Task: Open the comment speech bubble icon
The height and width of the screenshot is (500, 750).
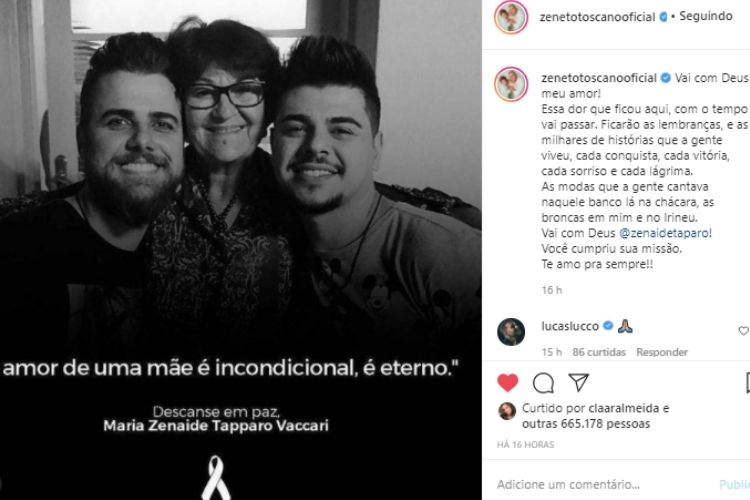Action: pos(543,383)
